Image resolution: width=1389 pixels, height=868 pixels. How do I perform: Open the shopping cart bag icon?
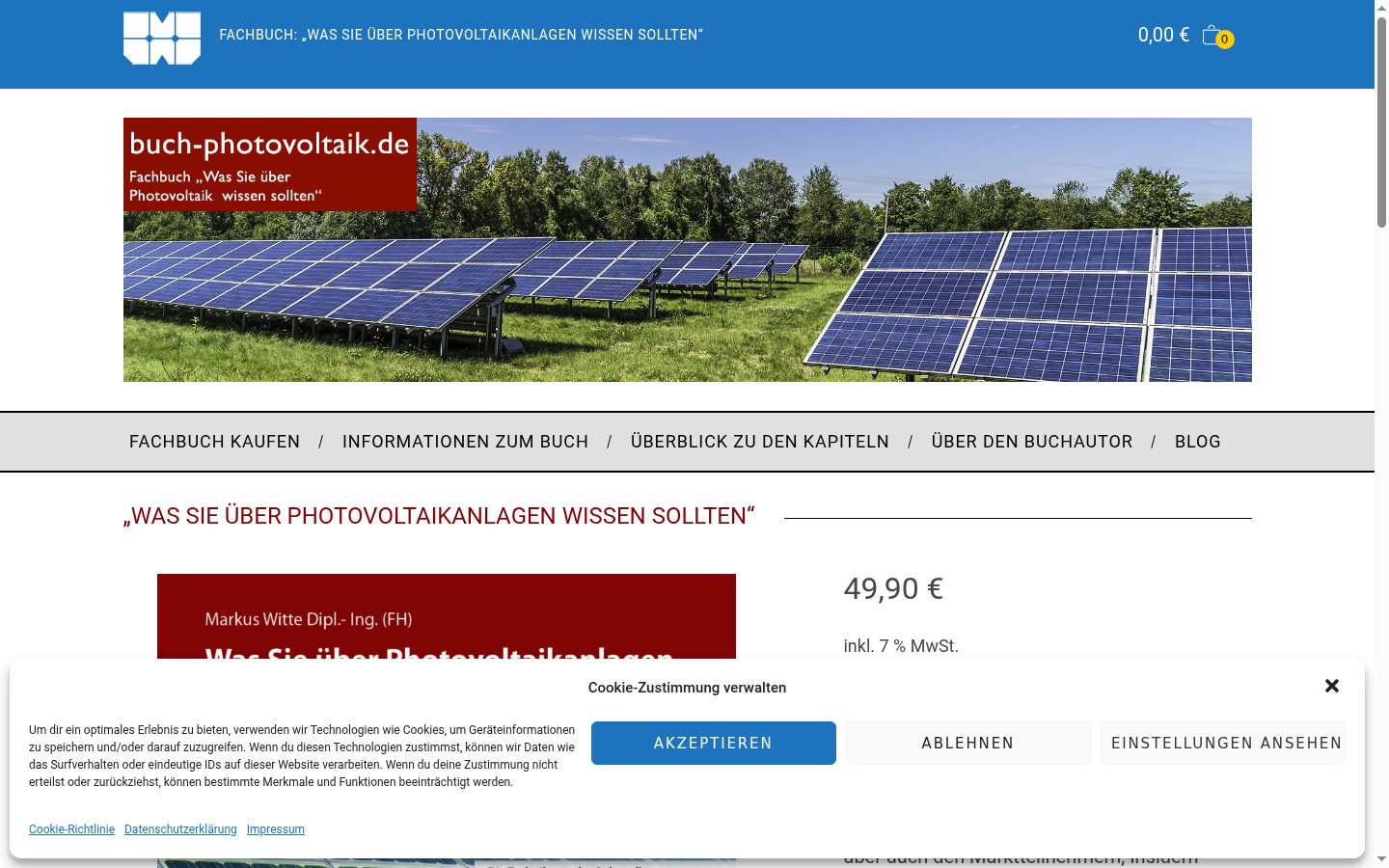coord(1212,35)
